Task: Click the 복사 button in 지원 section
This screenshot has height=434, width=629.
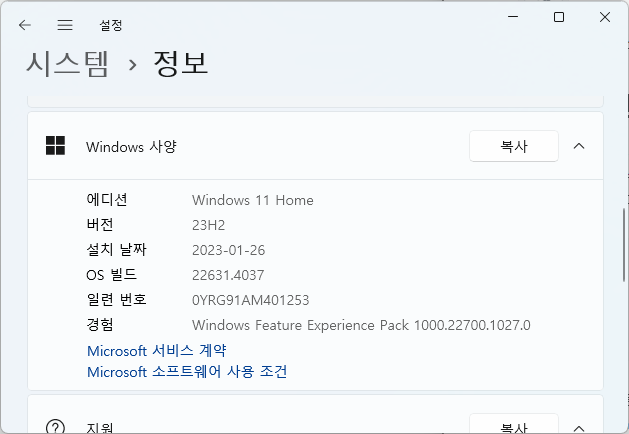Action: (514, 424)
